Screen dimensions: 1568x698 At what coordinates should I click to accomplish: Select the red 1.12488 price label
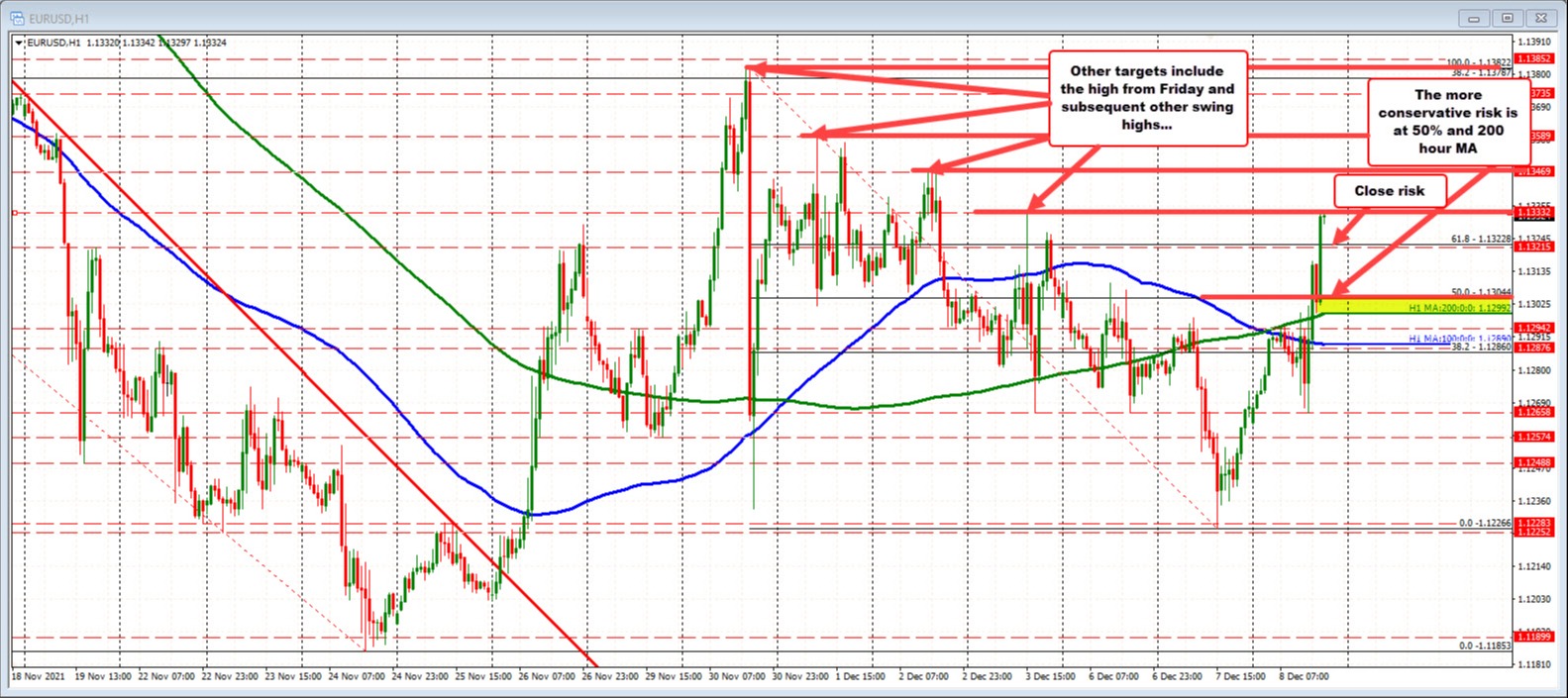click(x=1534, y=461)
